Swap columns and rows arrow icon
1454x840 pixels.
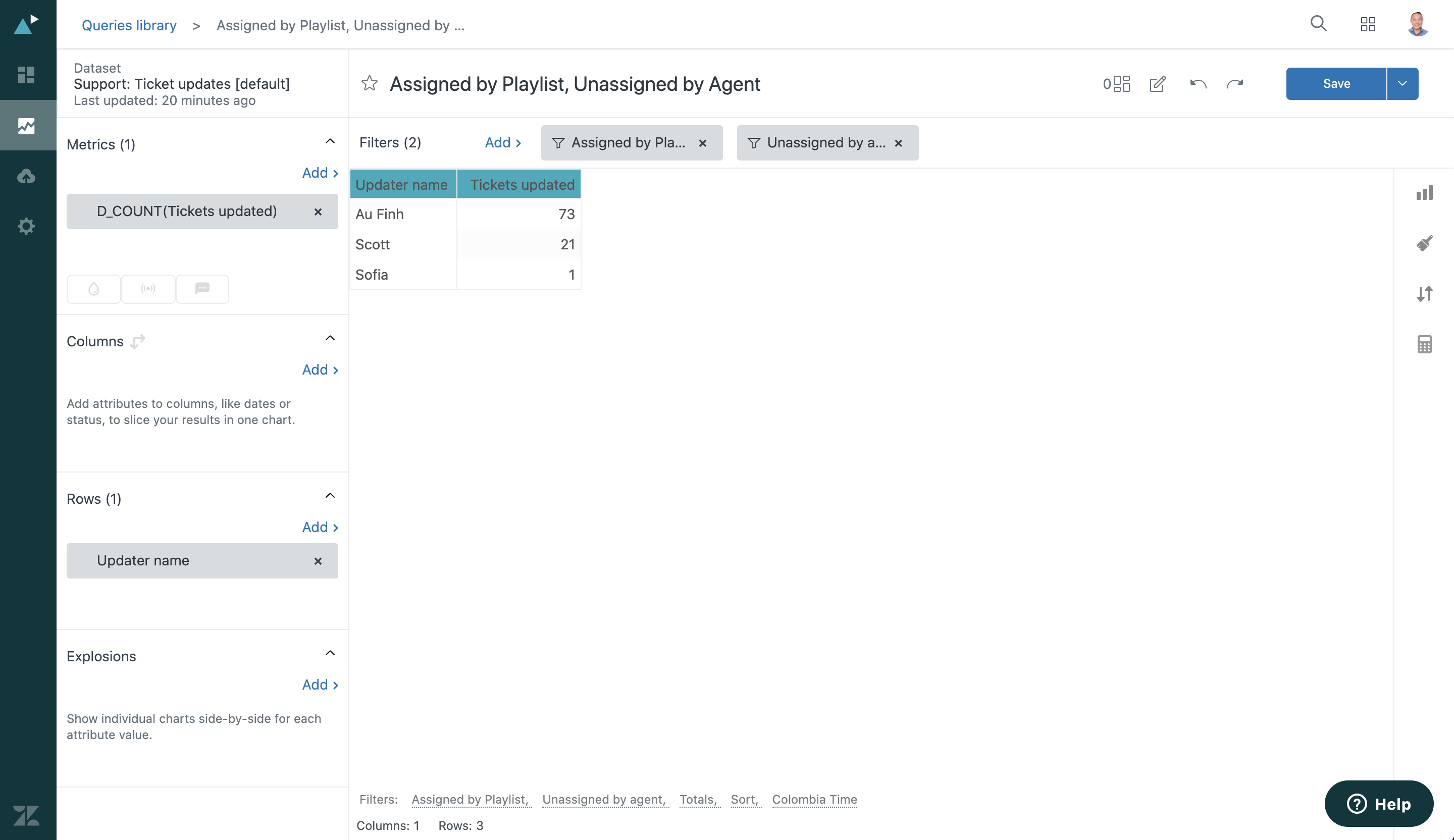(138, 342)
